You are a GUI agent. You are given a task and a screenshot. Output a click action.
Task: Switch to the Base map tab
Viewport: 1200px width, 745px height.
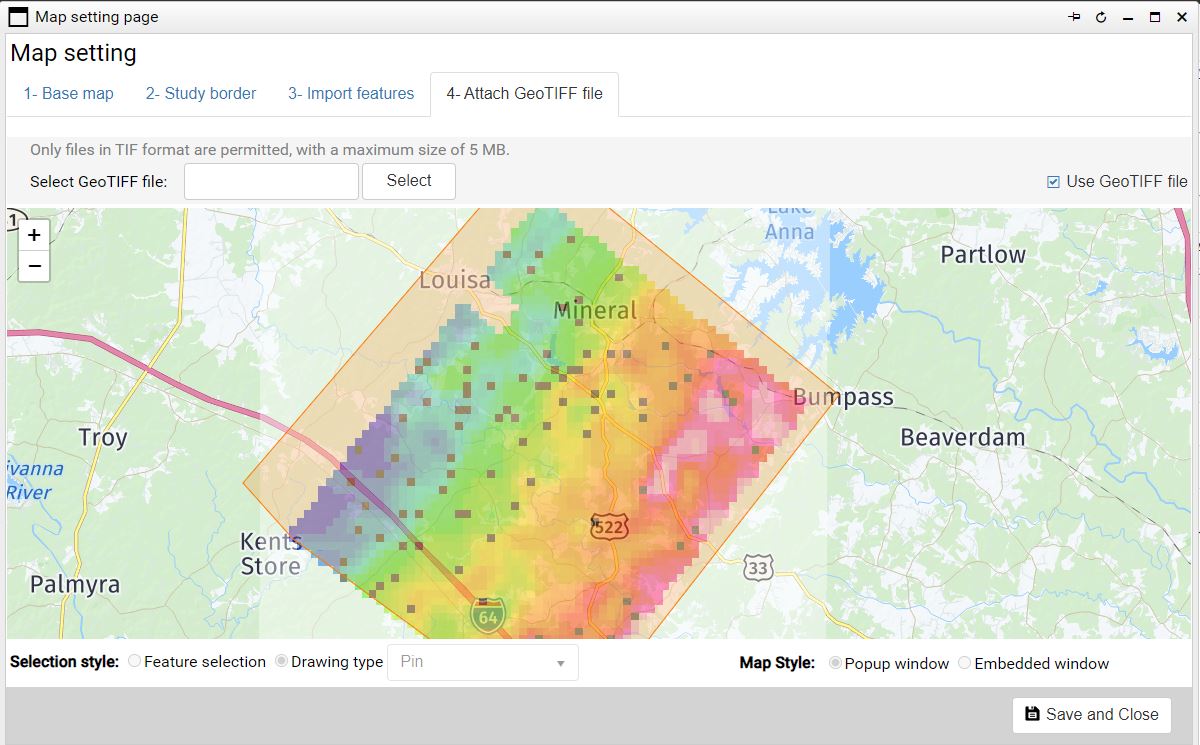[x=69, y=94]
